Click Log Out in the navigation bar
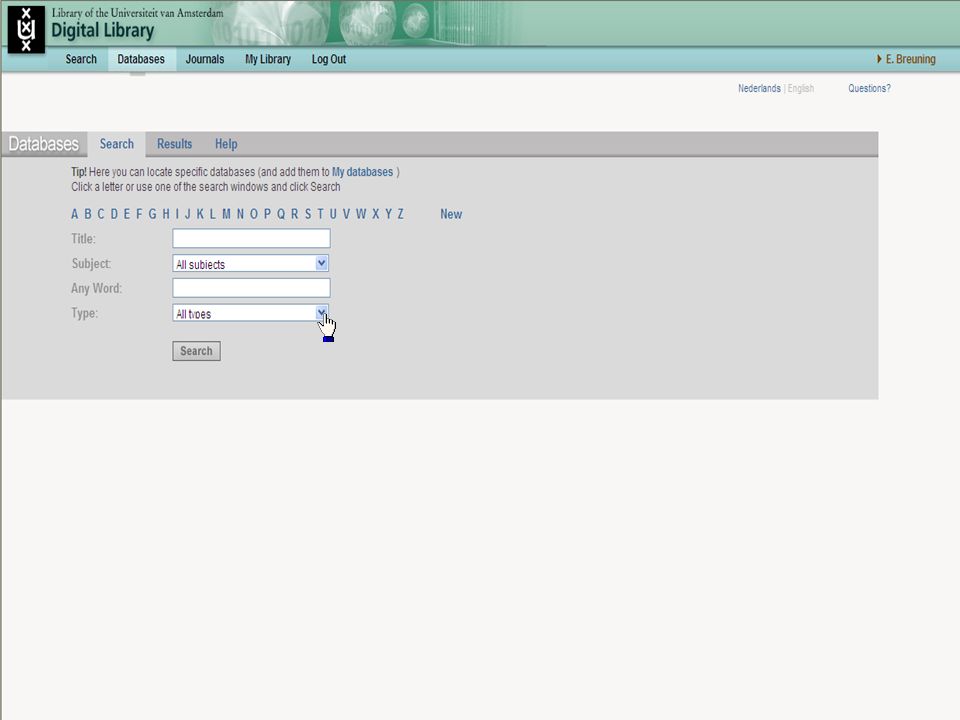 point(329,59)
